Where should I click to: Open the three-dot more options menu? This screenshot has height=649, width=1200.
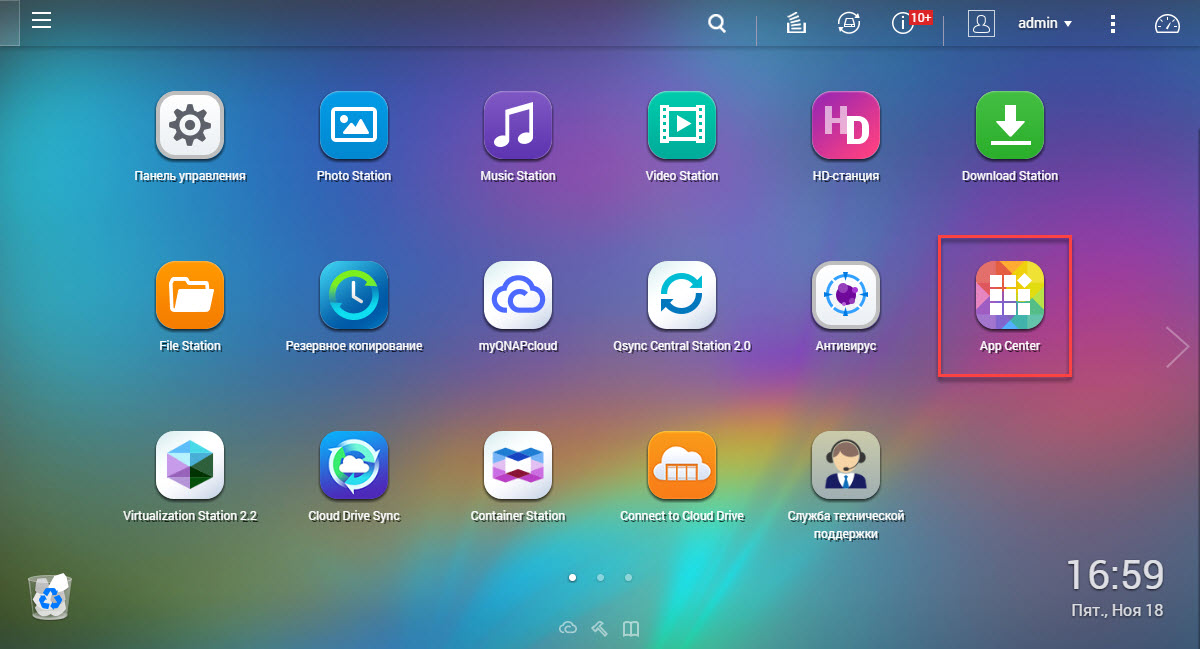[x=1113, y=24]
